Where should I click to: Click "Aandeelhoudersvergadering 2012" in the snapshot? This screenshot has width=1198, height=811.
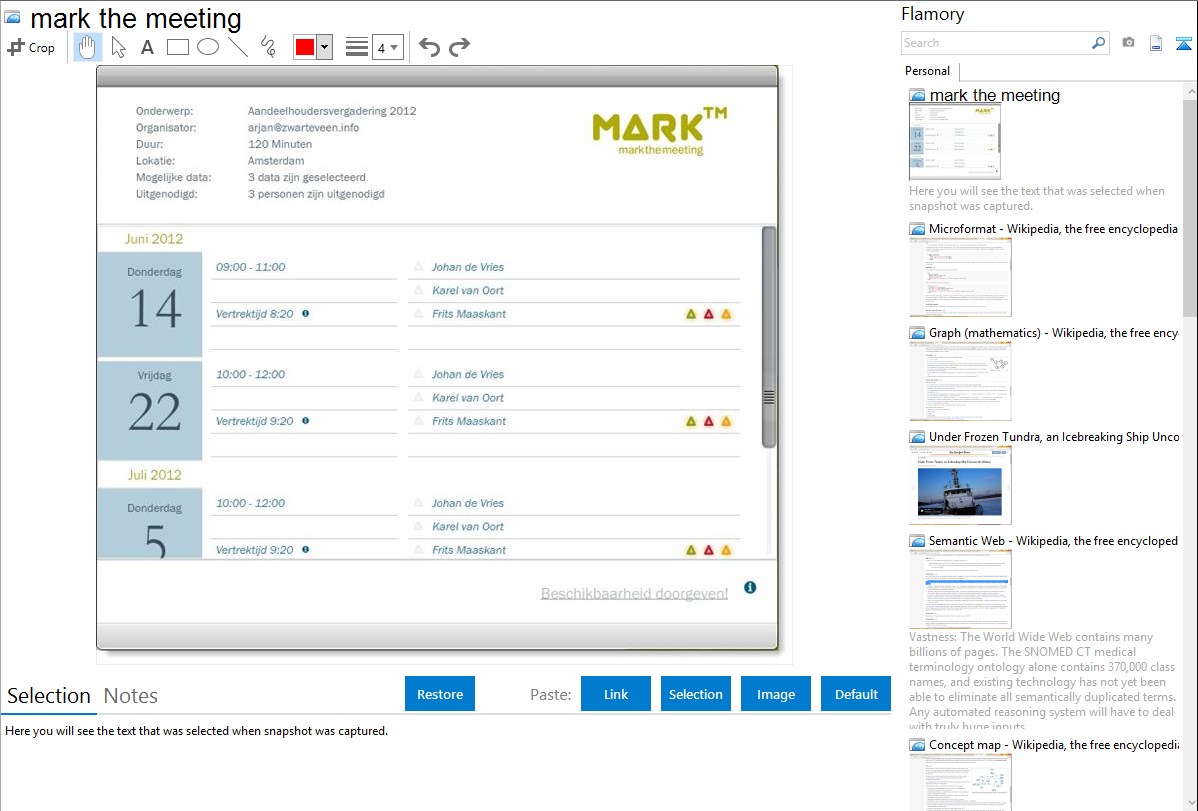click(332, 111)
